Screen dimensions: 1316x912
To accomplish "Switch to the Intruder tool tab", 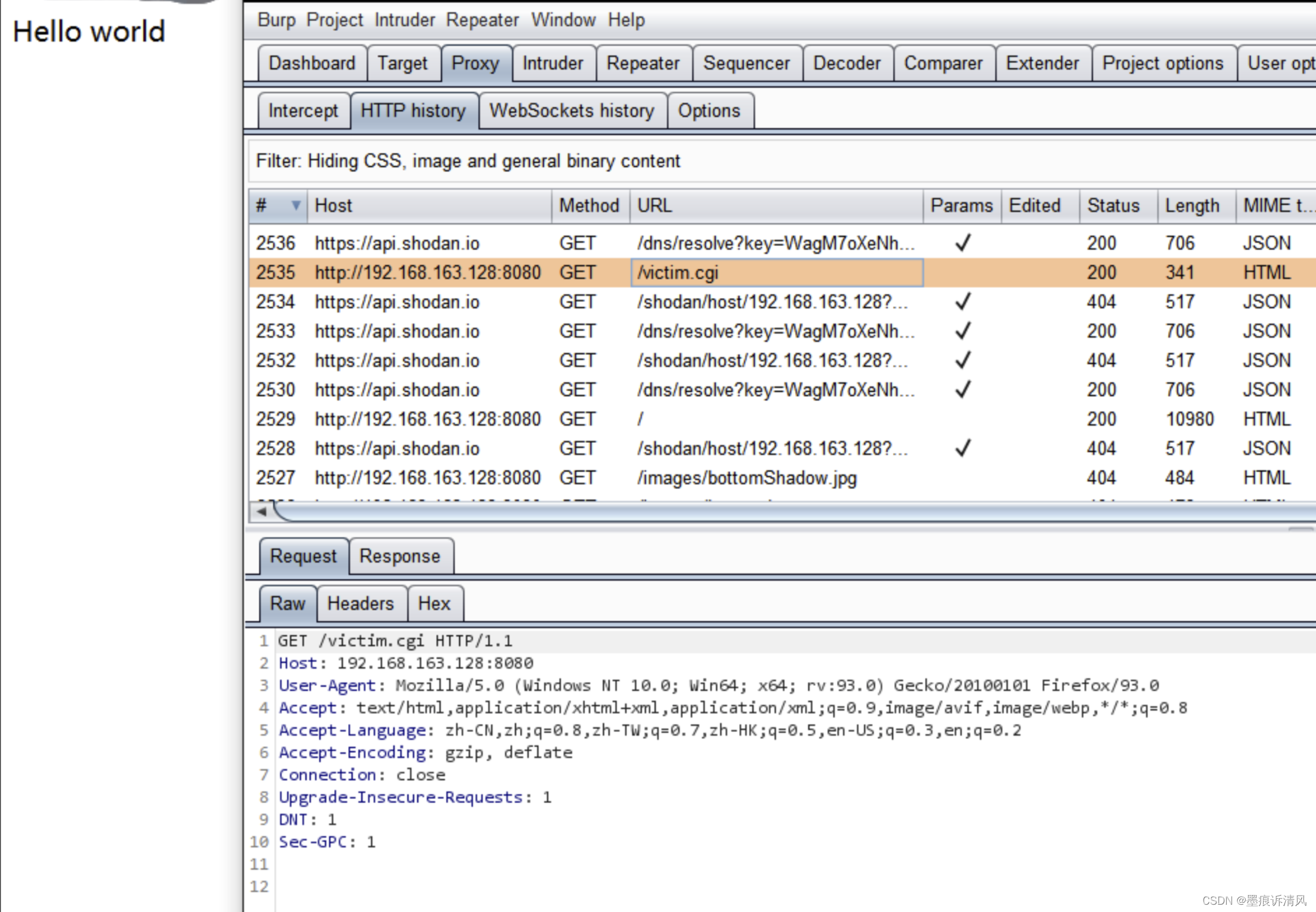I will click(553, 63).
